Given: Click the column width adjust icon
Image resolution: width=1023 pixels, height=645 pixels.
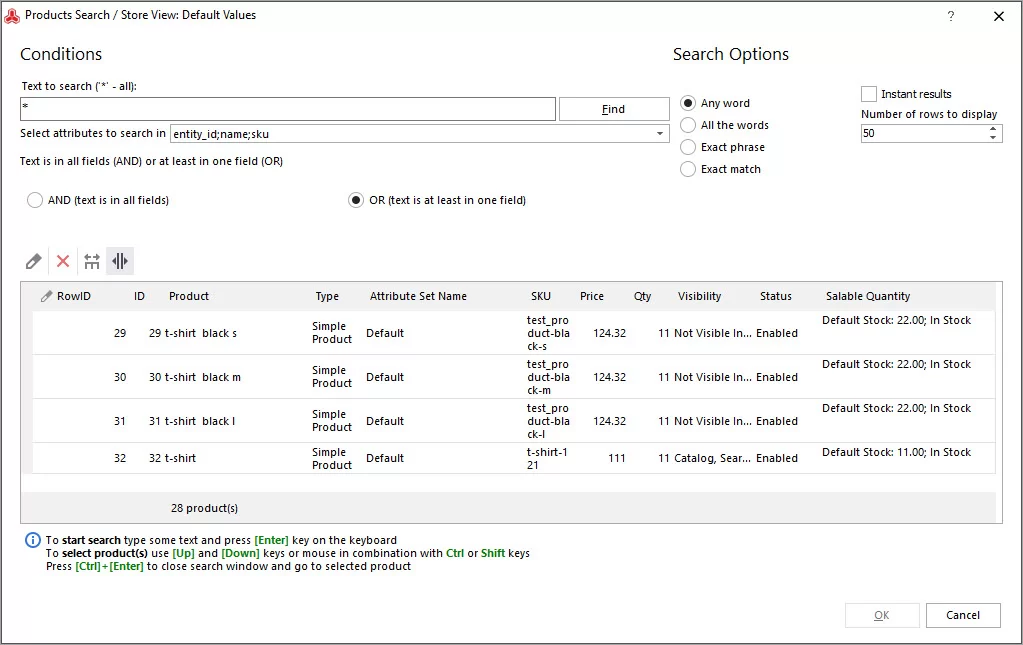Looking at the screenshot, I should click(x=92, y=262).
